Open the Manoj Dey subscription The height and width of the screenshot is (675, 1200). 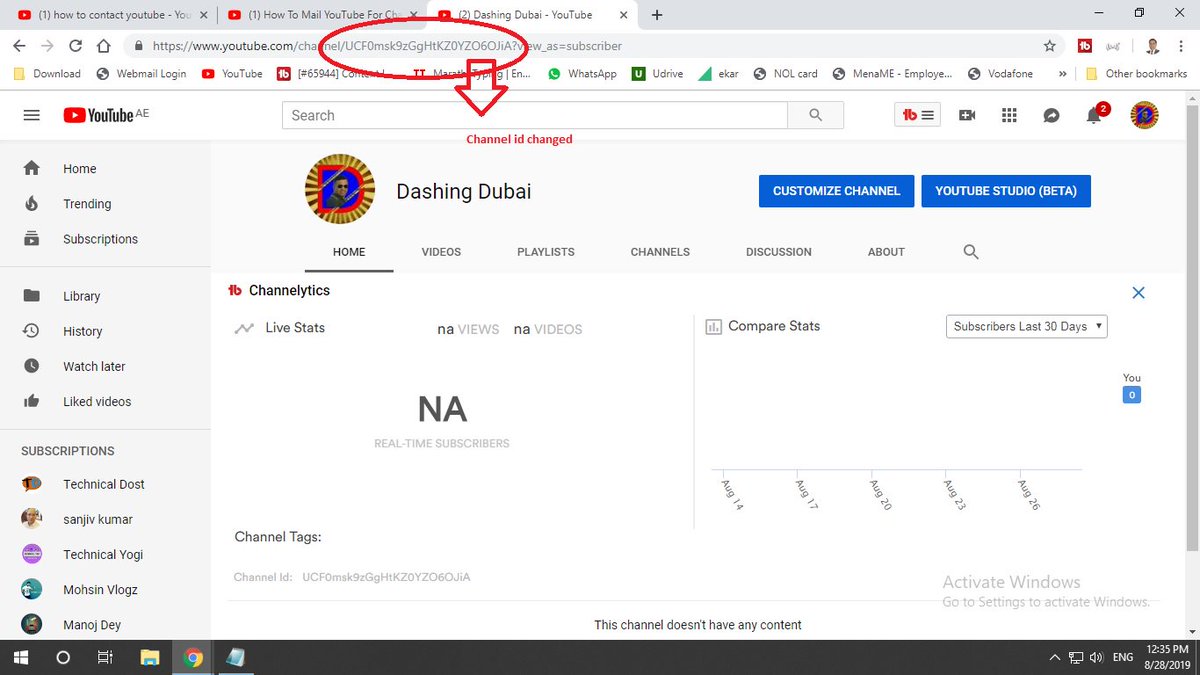tap(105, 624)
